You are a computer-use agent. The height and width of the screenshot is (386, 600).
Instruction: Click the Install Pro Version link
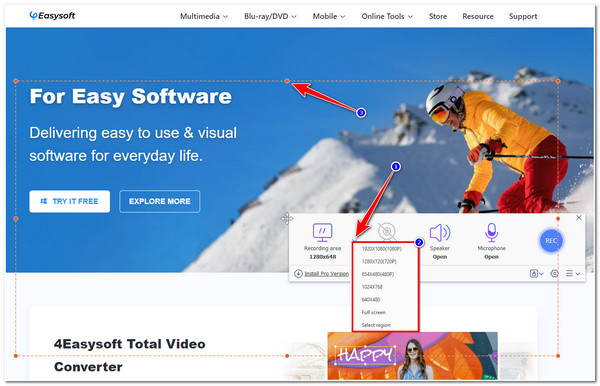[326, 274]
